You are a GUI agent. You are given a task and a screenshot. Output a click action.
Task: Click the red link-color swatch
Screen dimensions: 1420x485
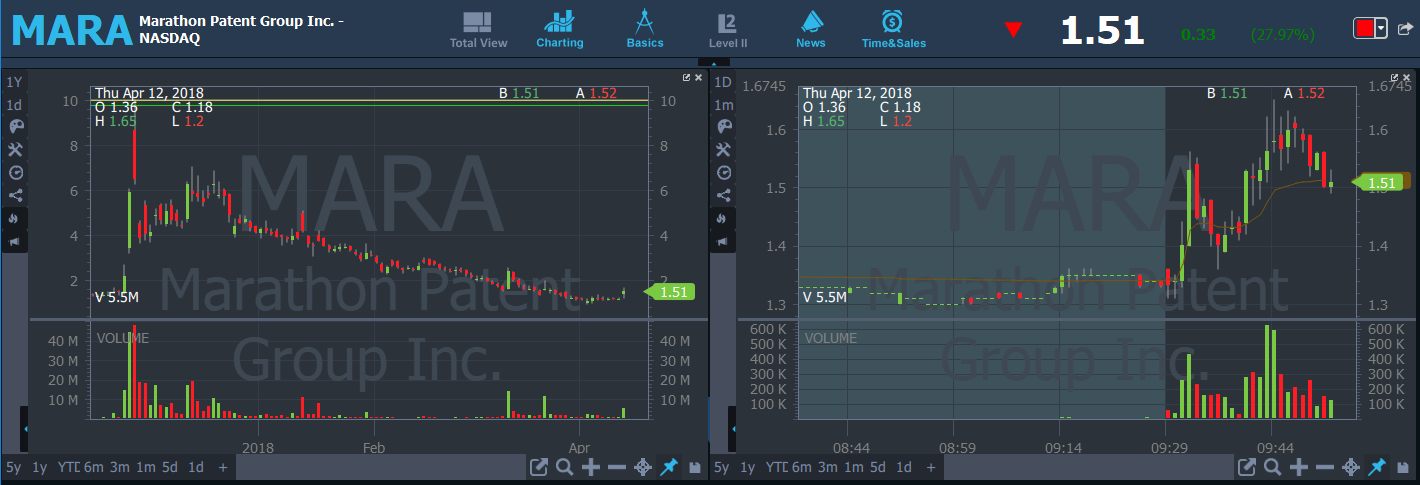(1364, 28)
